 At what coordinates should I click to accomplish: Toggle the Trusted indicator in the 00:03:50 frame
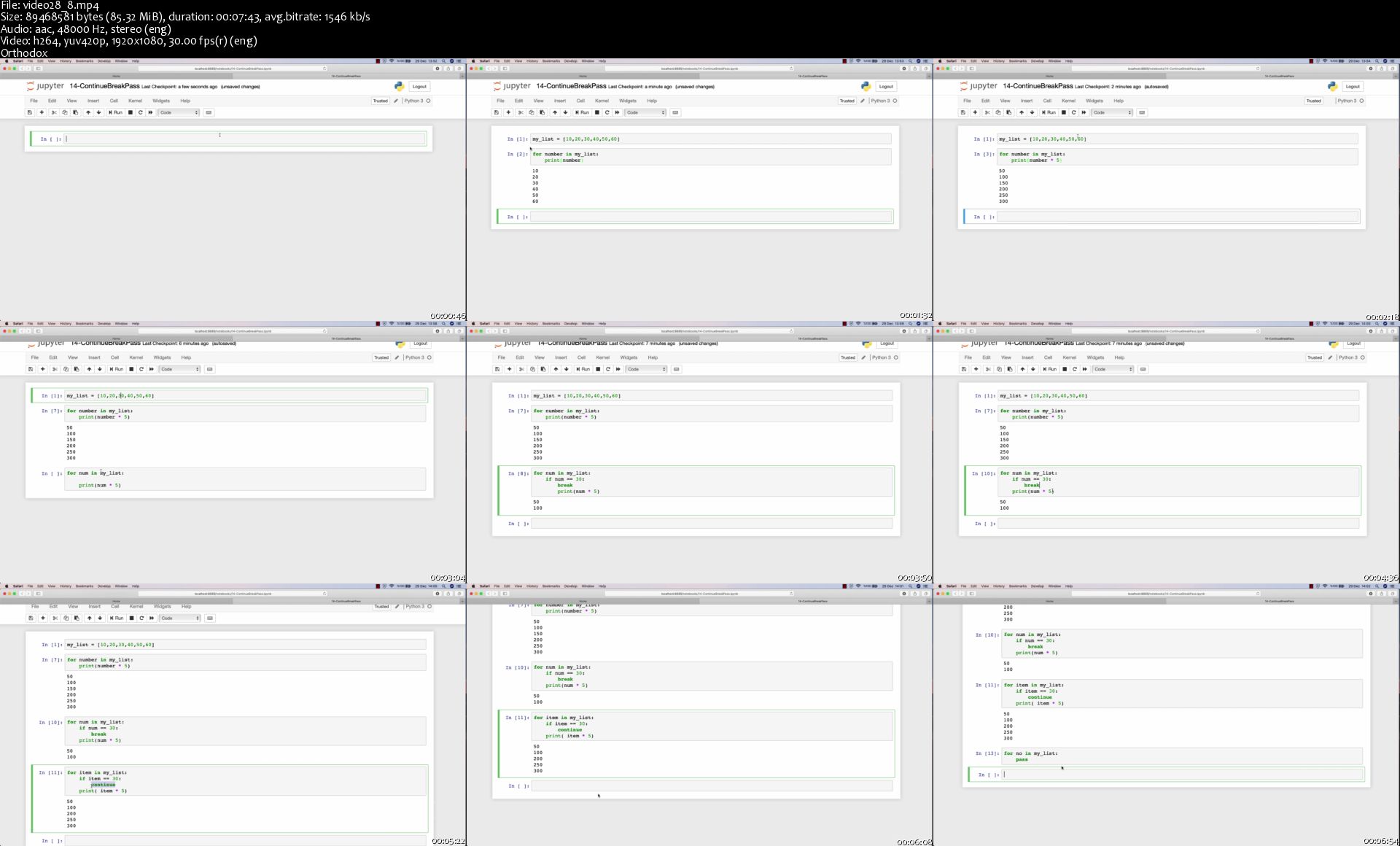pyautogui.click(x=848, y=357)
